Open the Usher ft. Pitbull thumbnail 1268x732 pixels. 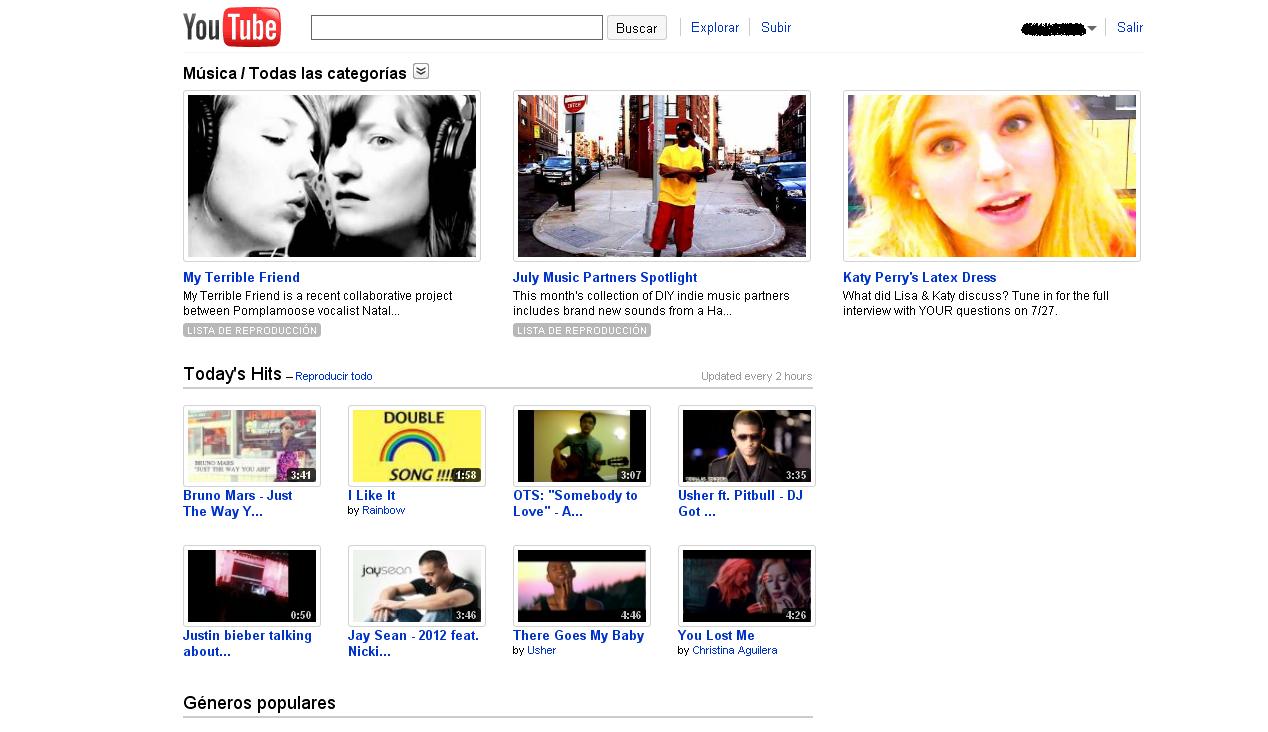pos(747,446)
